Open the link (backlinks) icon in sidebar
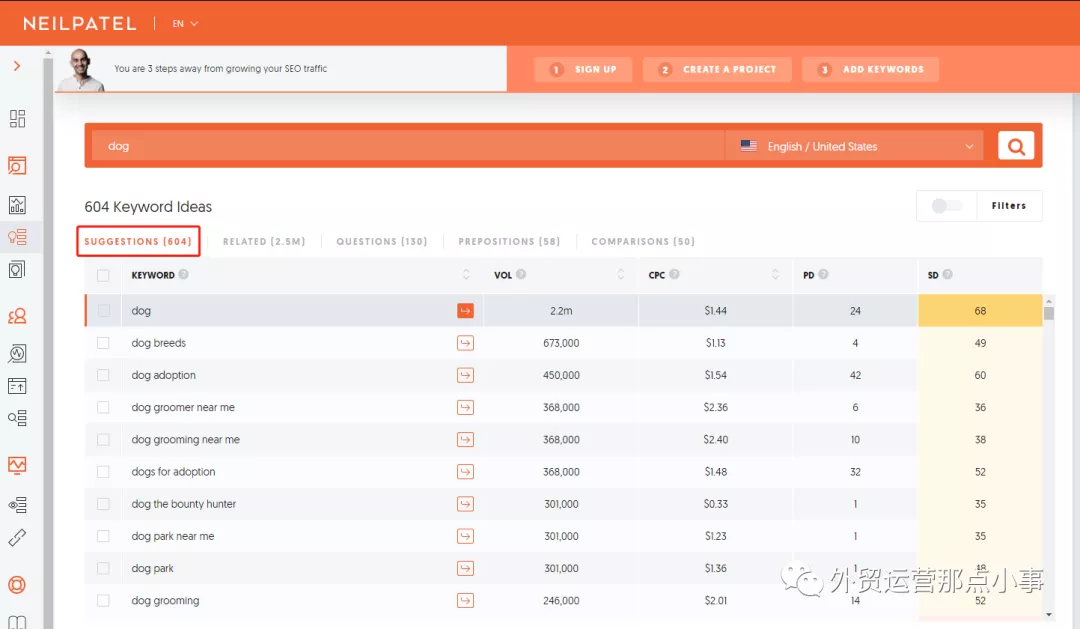Image resolution: width=1080 pixels, height=629 pixels. (17, 538)
